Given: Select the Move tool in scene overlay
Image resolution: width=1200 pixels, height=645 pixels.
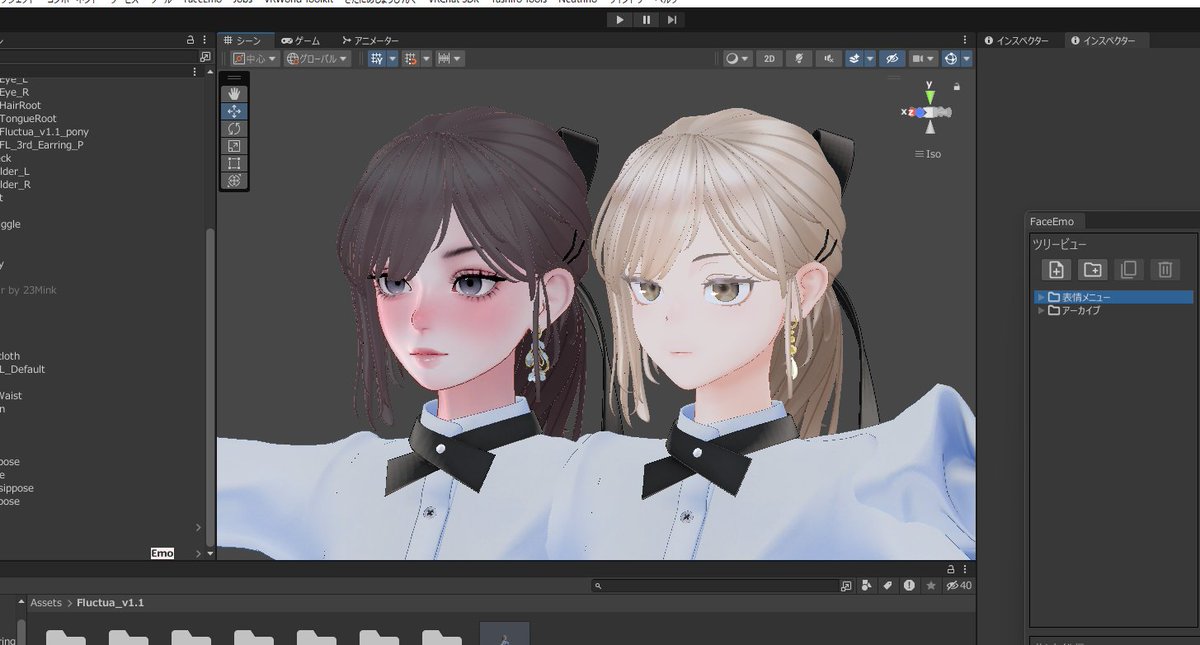Looking at the screenshot, I should (x=235, y=111).
